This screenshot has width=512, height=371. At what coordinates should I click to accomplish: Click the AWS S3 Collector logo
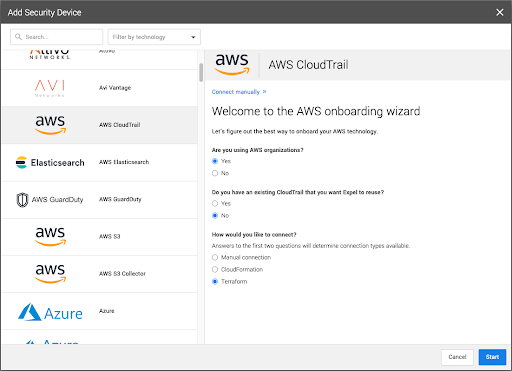pos(50,274)
